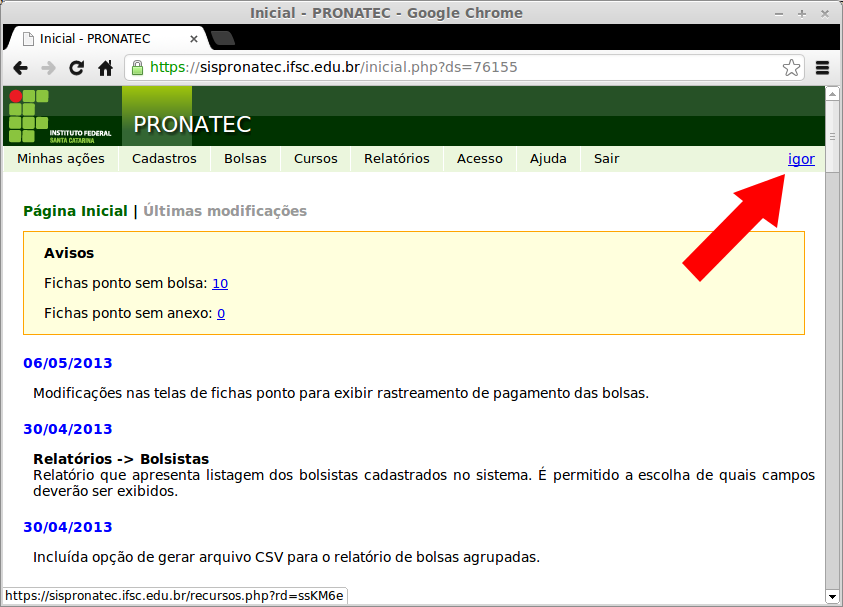Open the browser home page
Viewport: 843px width, 607px height.
tap(104, 67)
